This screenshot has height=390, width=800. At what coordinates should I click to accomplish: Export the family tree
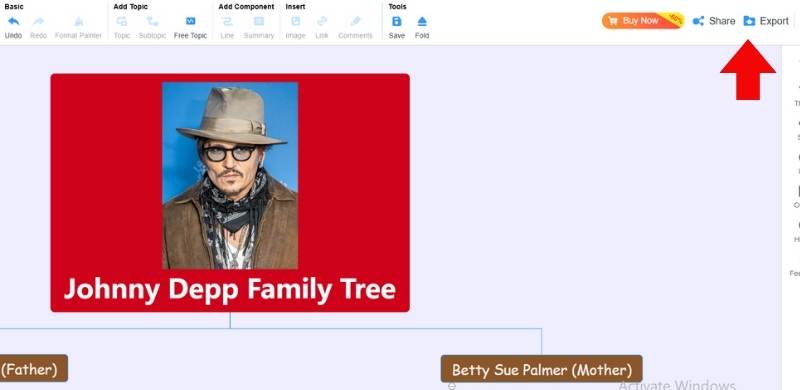766,21
